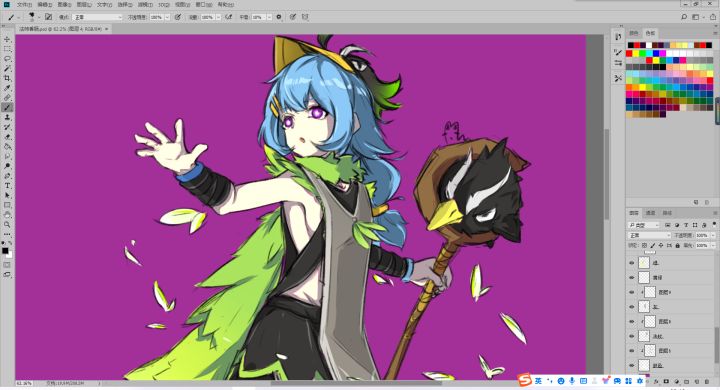Toggle visibility of the bottom layer in list
This screenshot has width=720, height=390.
(631, 366)
